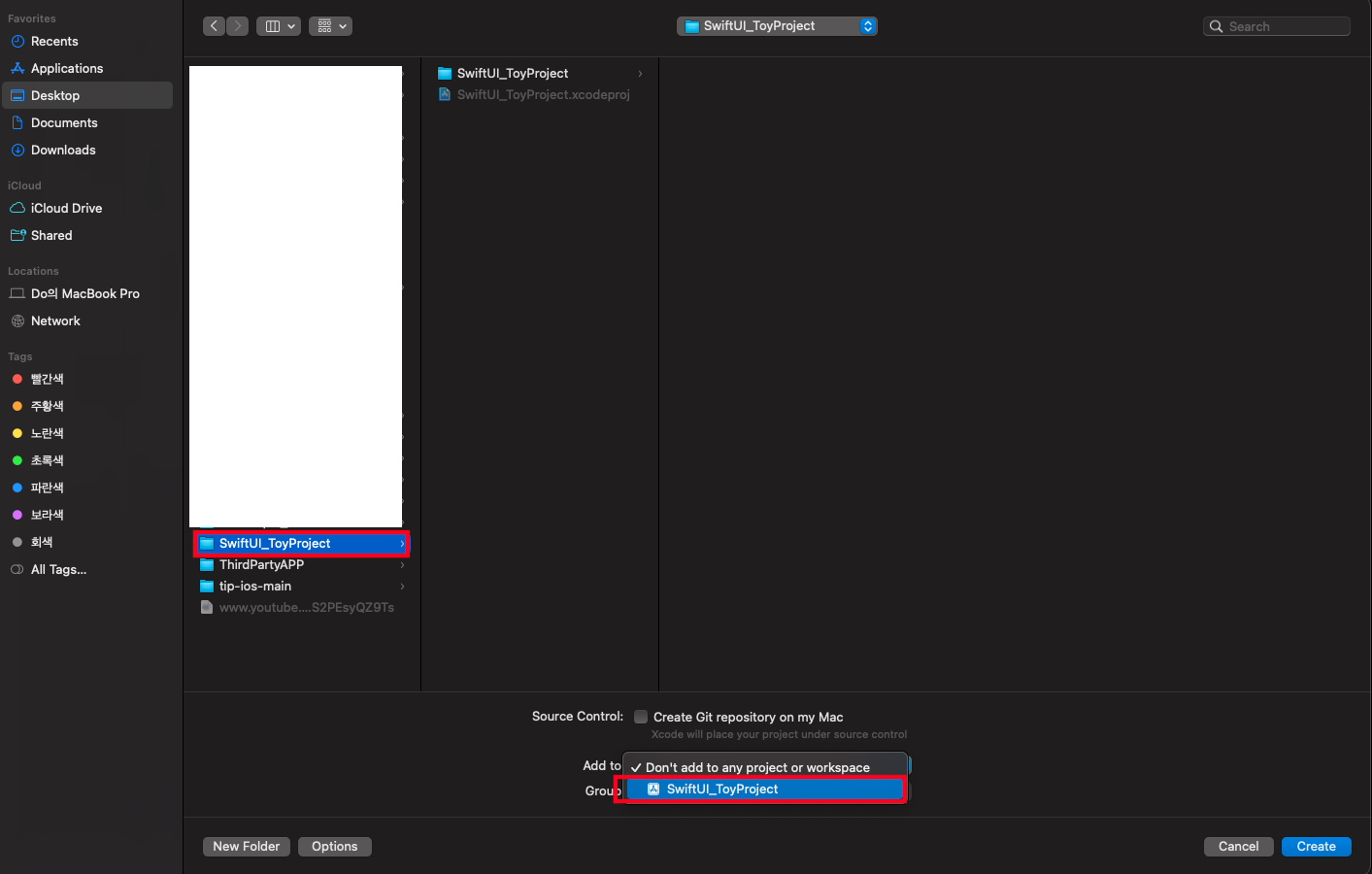
Task: Open SwiftUI_ToyProject subfolder in second column
Action: coord(540,74)
